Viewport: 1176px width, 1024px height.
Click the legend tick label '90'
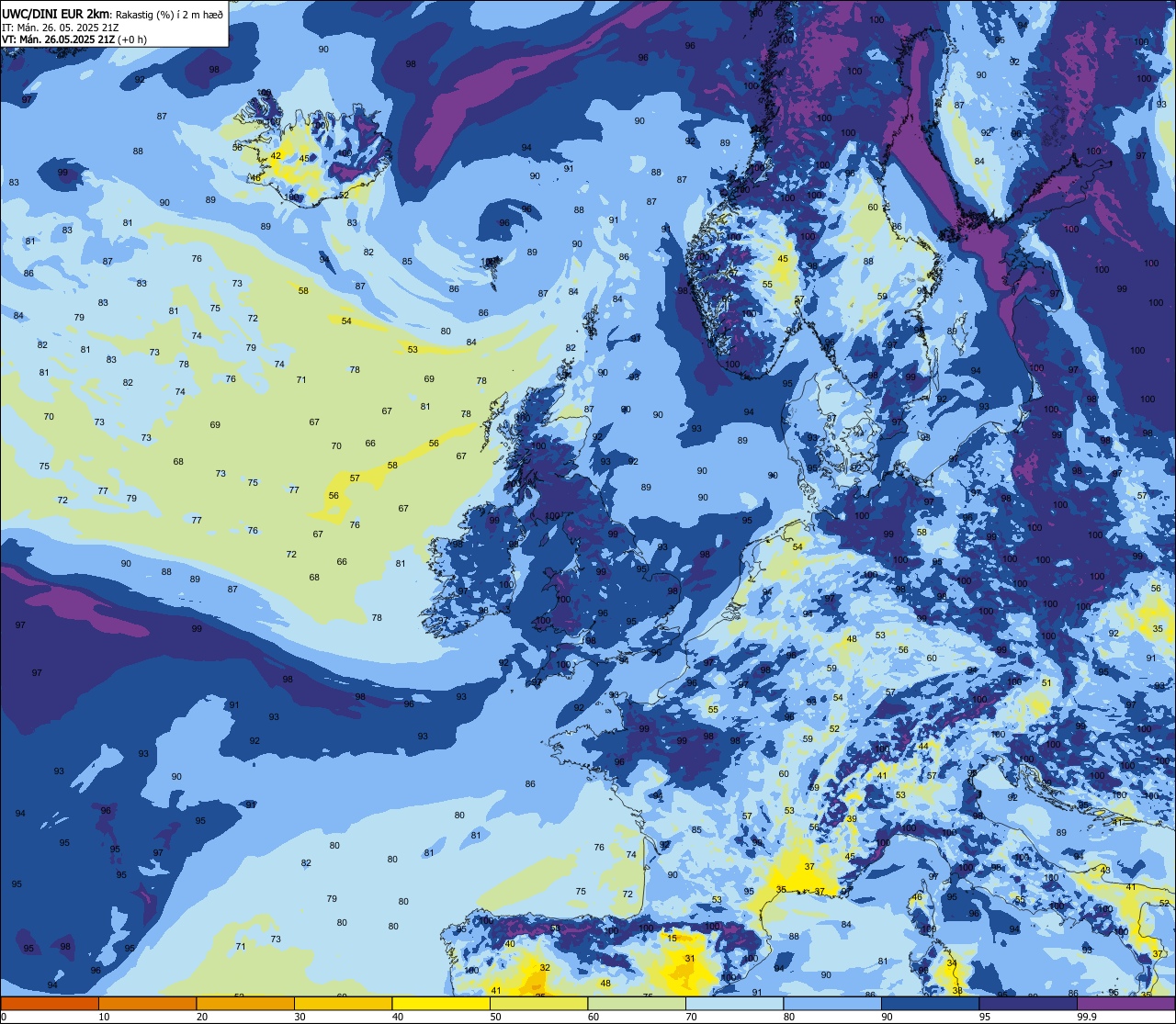[887, 1017]
